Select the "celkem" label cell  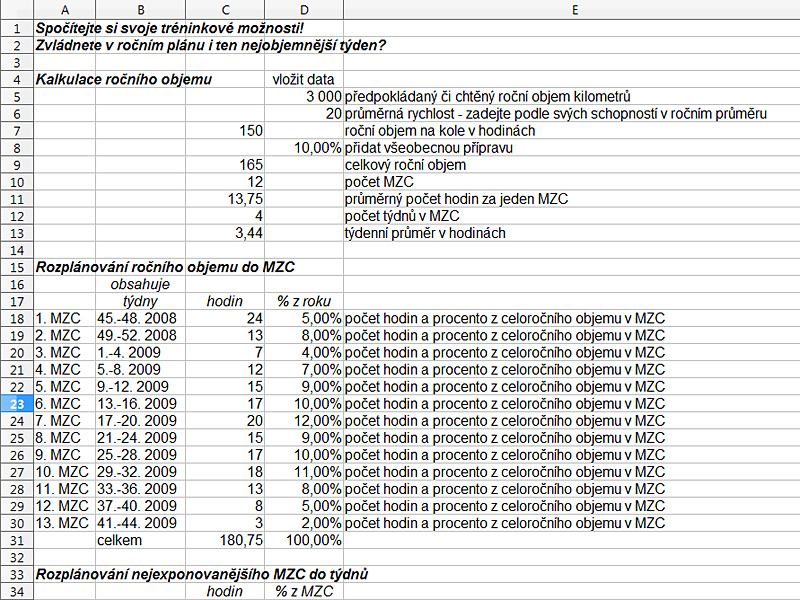[140, 539]
